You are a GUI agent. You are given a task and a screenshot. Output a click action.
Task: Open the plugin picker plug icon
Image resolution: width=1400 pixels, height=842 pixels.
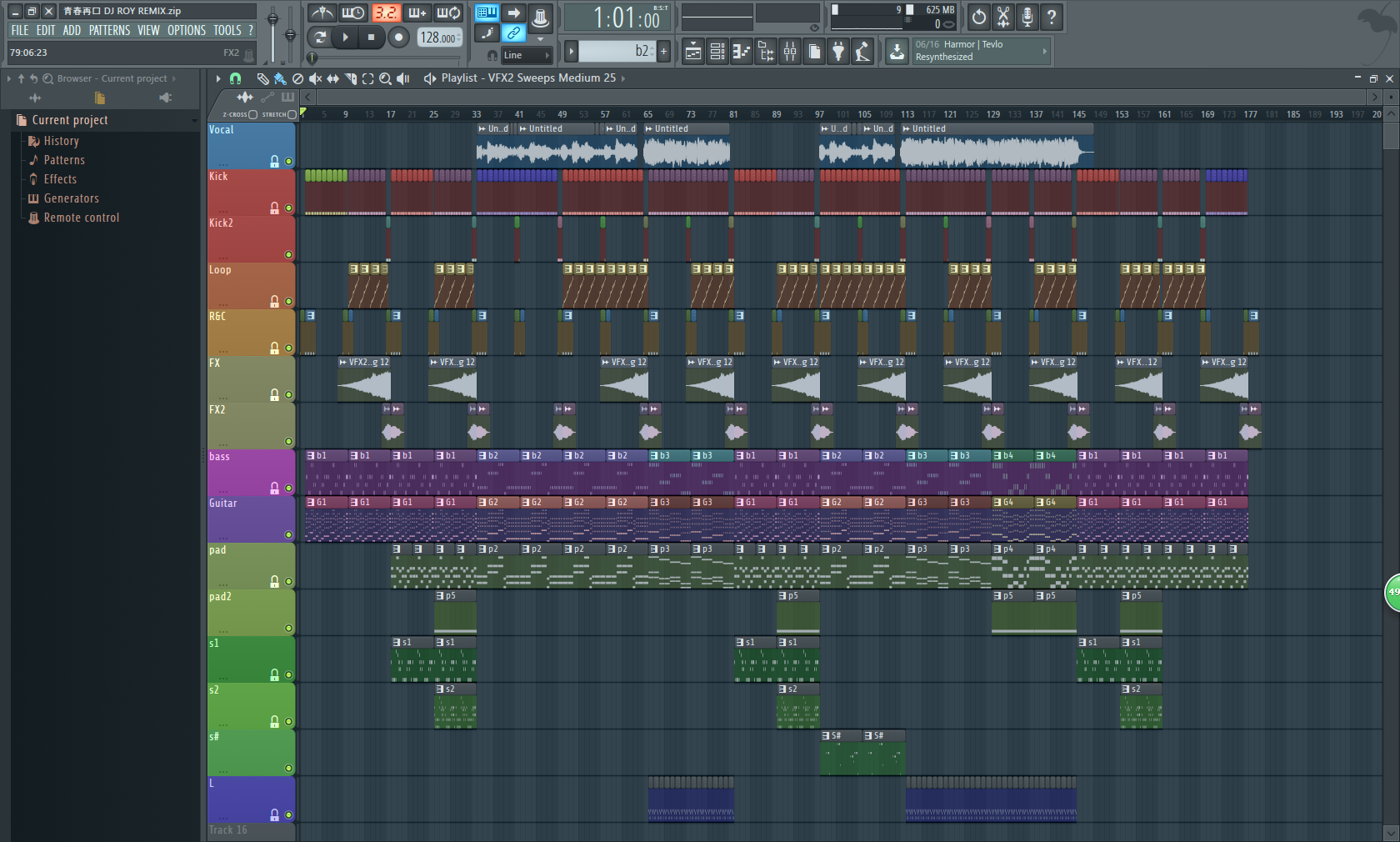point(838,52)
